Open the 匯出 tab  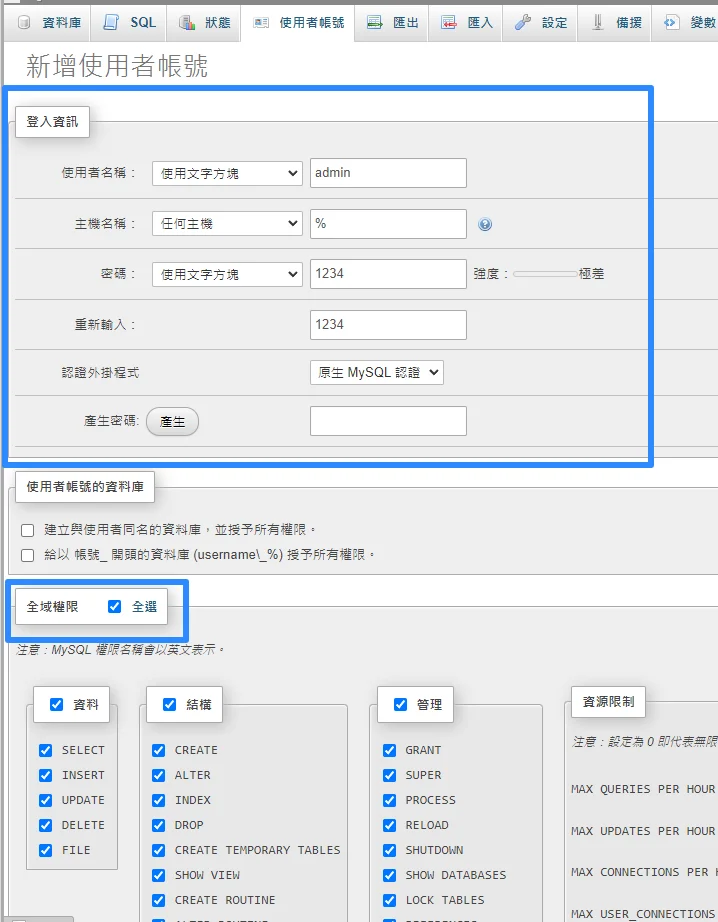(x=392, y=23)
